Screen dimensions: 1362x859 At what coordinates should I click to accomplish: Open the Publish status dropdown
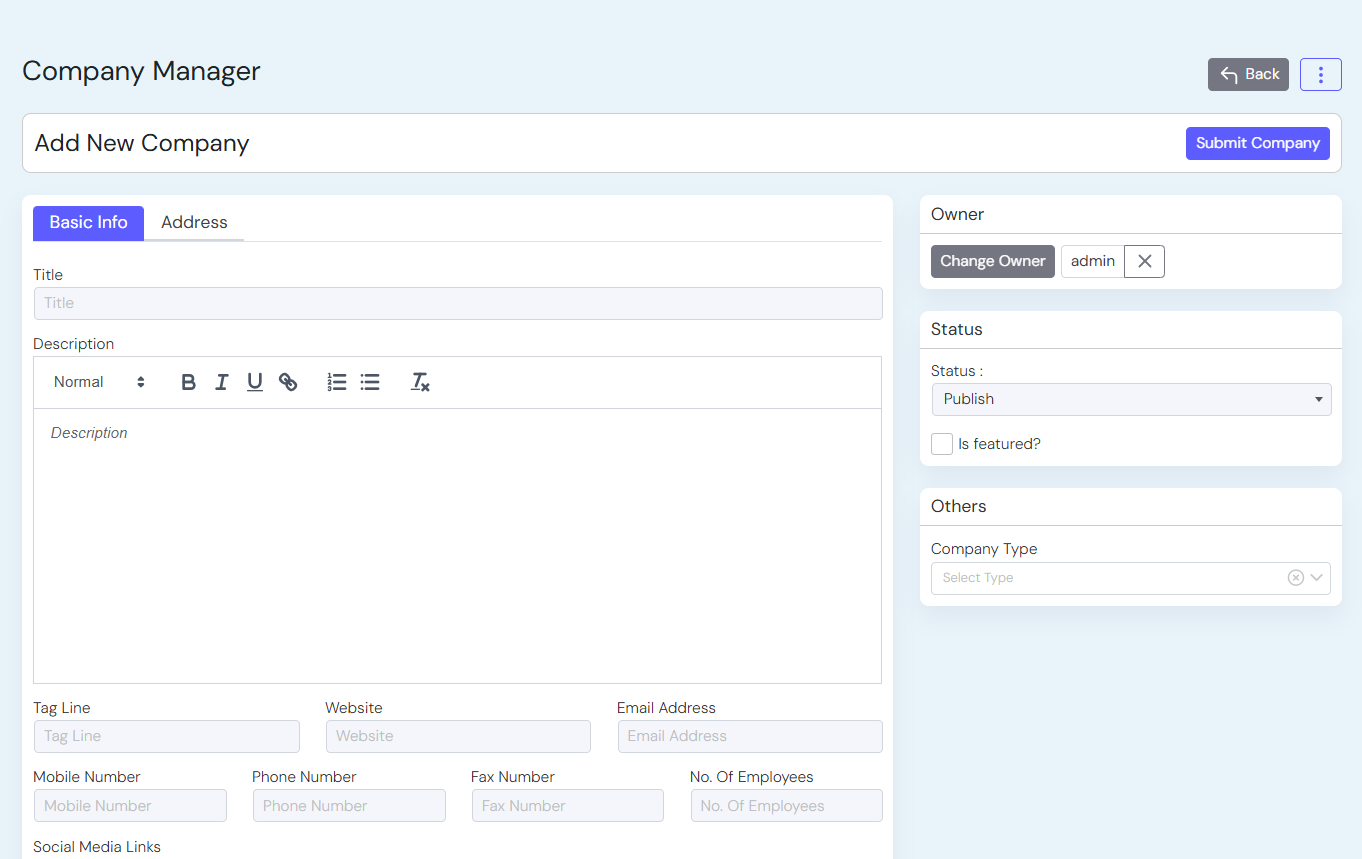coord(1130,399)
